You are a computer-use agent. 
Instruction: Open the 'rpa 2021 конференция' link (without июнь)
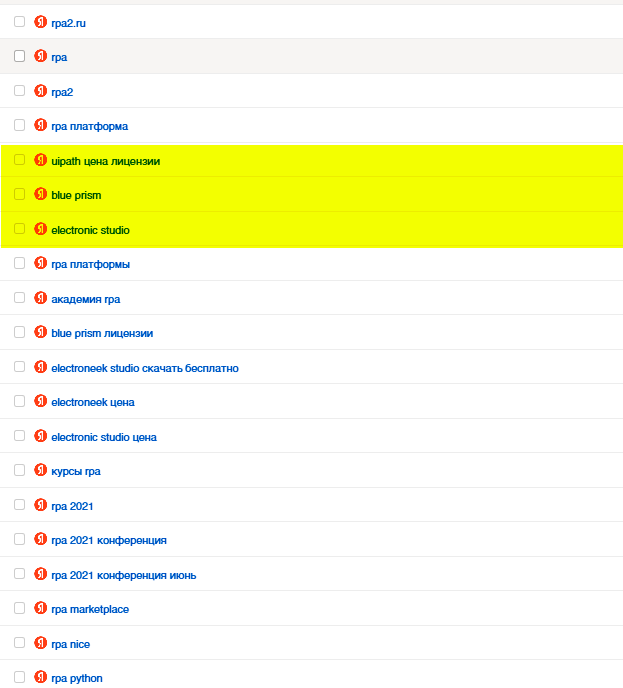109,541
